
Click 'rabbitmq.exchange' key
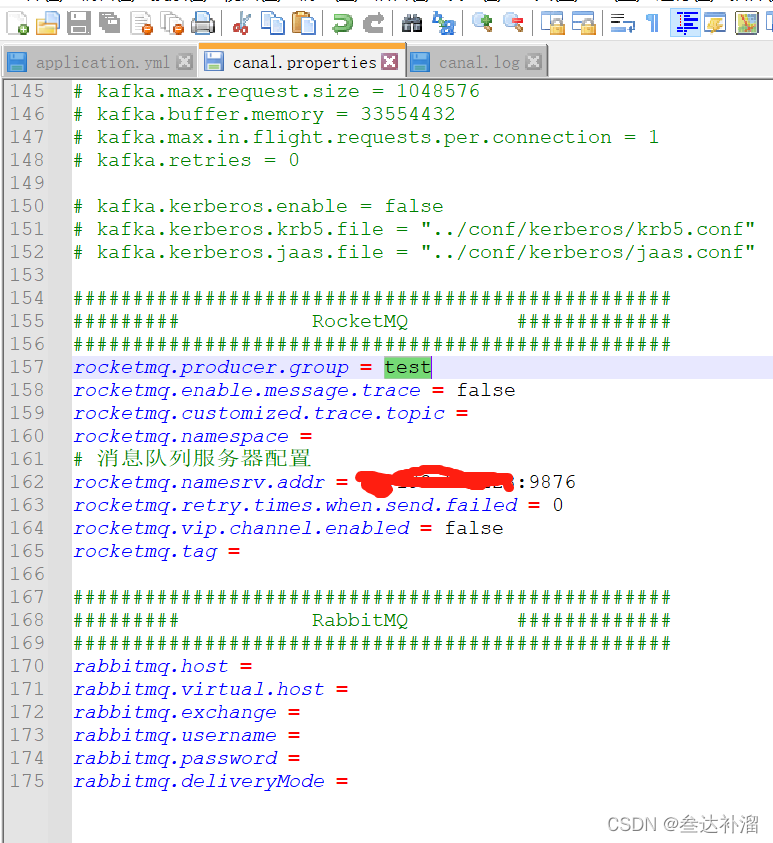tap(175, 713)
